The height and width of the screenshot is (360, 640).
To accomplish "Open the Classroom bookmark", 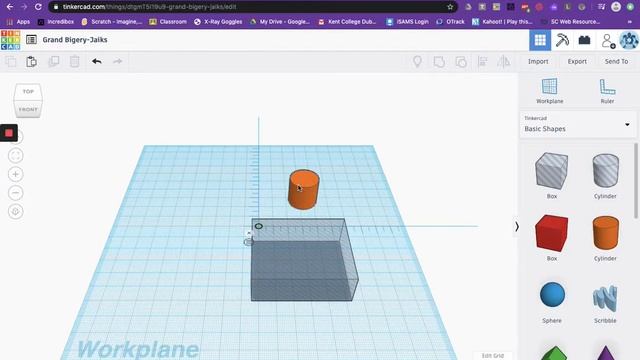I will (x=168, y=22).
